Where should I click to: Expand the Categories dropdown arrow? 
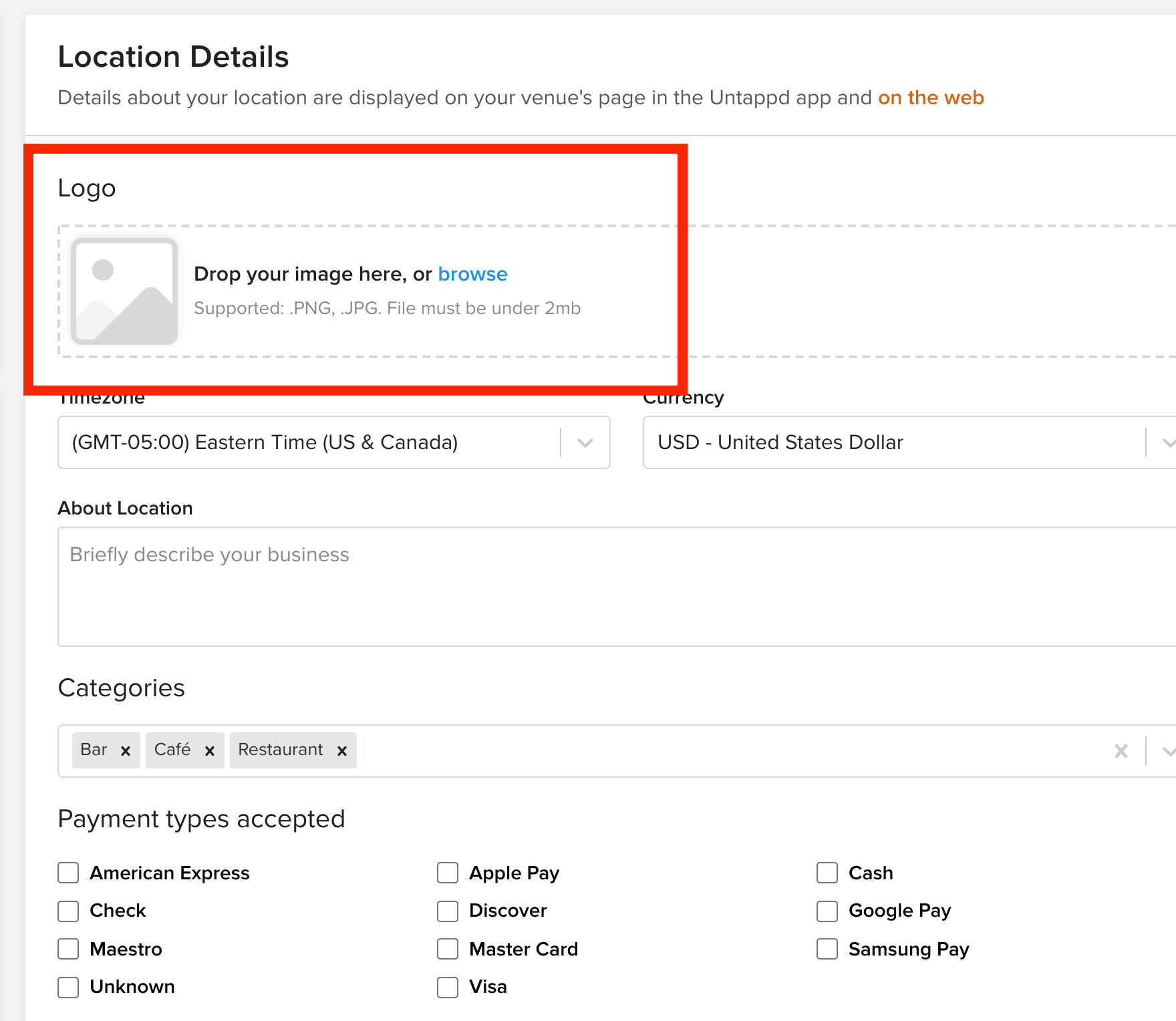tap(1167, 751)
